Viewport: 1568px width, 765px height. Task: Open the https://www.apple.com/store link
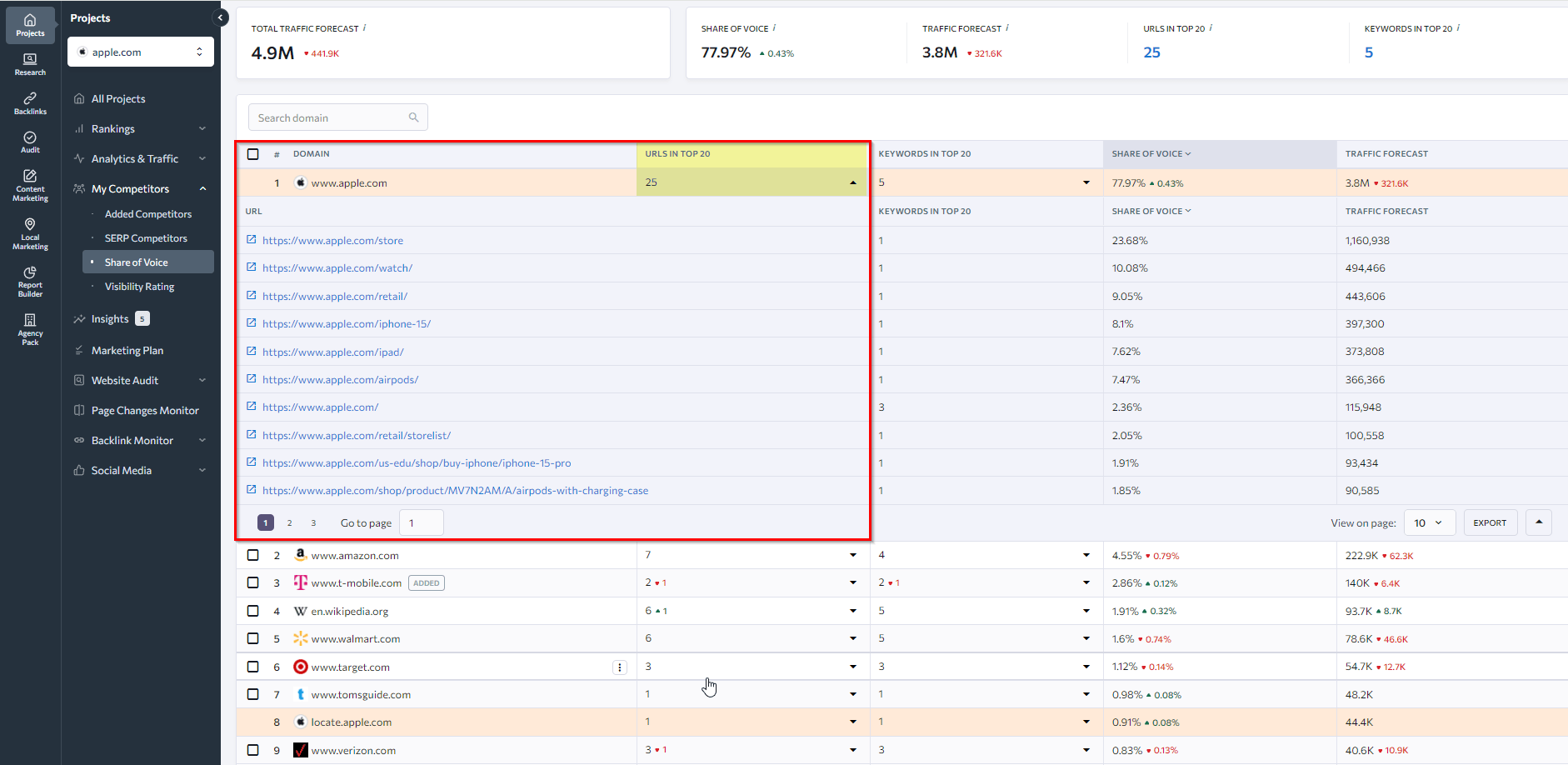332,240
